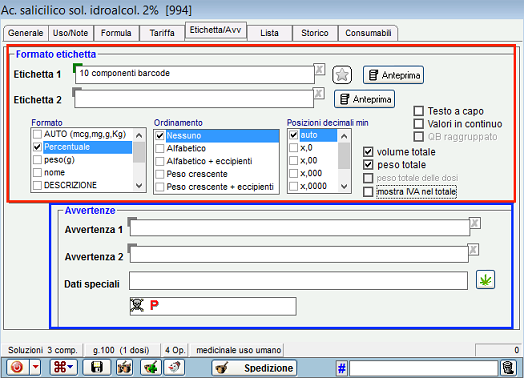Select the Etichetta/Avv tab

[x=216, y=30]
